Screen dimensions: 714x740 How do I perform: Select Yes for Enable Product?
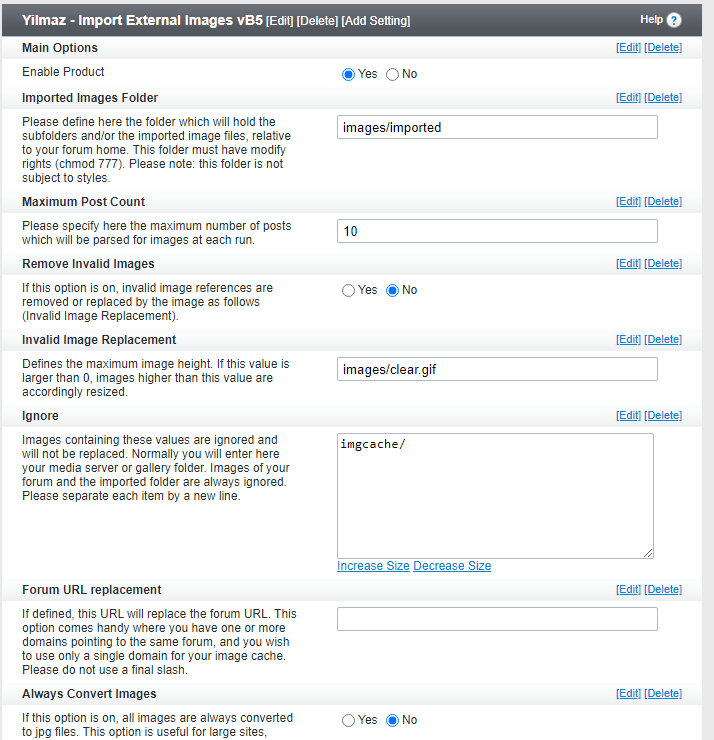(x=348, y=75)
